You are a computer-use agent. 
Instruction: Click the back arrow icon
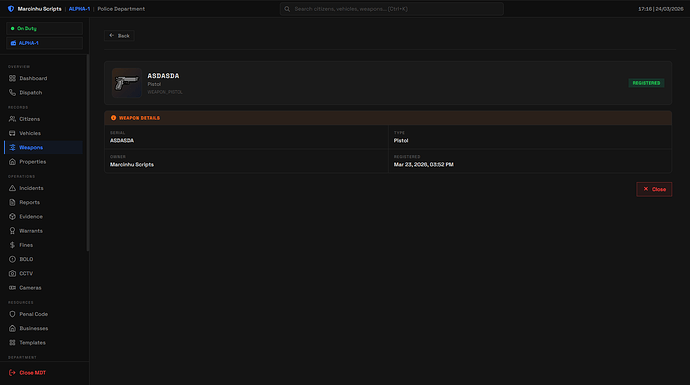[112, 36]
